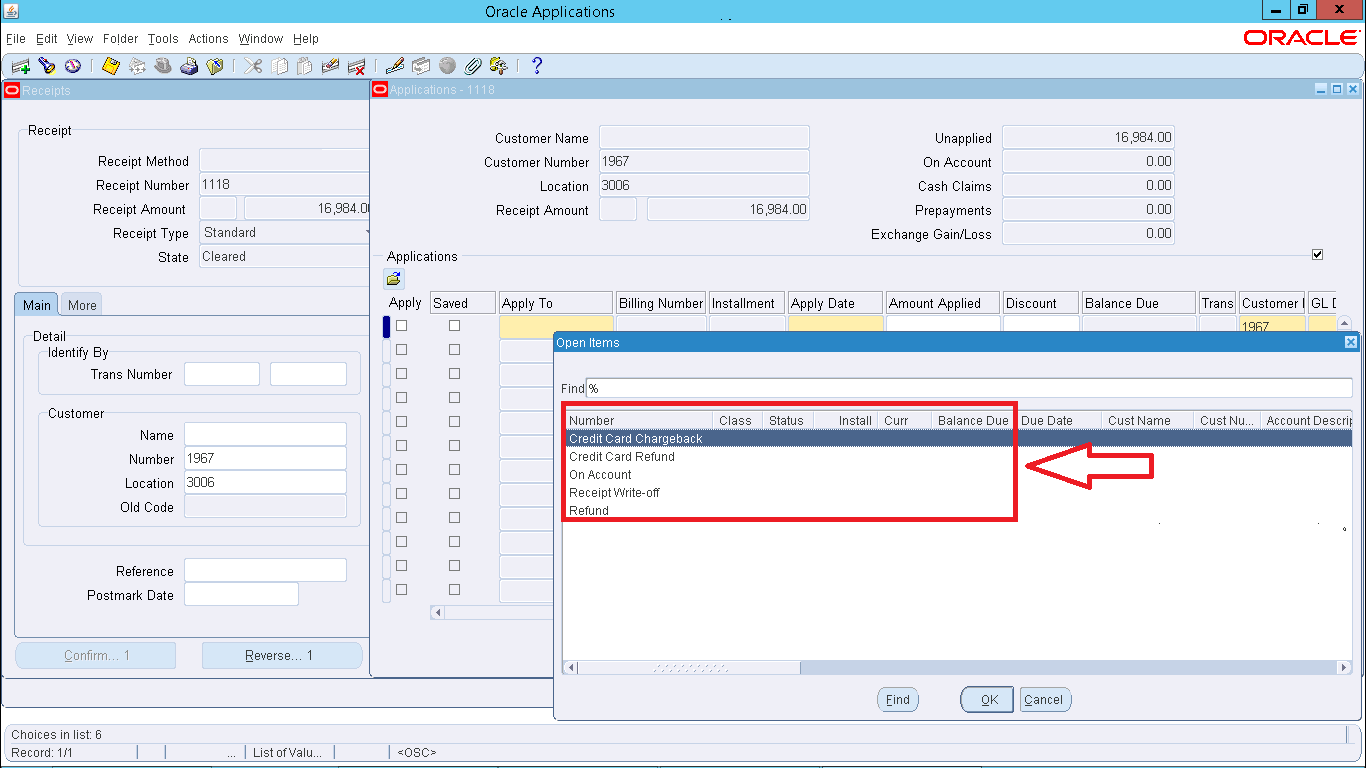1366x770 pixels.
Task: Toggle the checked box right of the Applications heading
Action: tap(1318, 255)
